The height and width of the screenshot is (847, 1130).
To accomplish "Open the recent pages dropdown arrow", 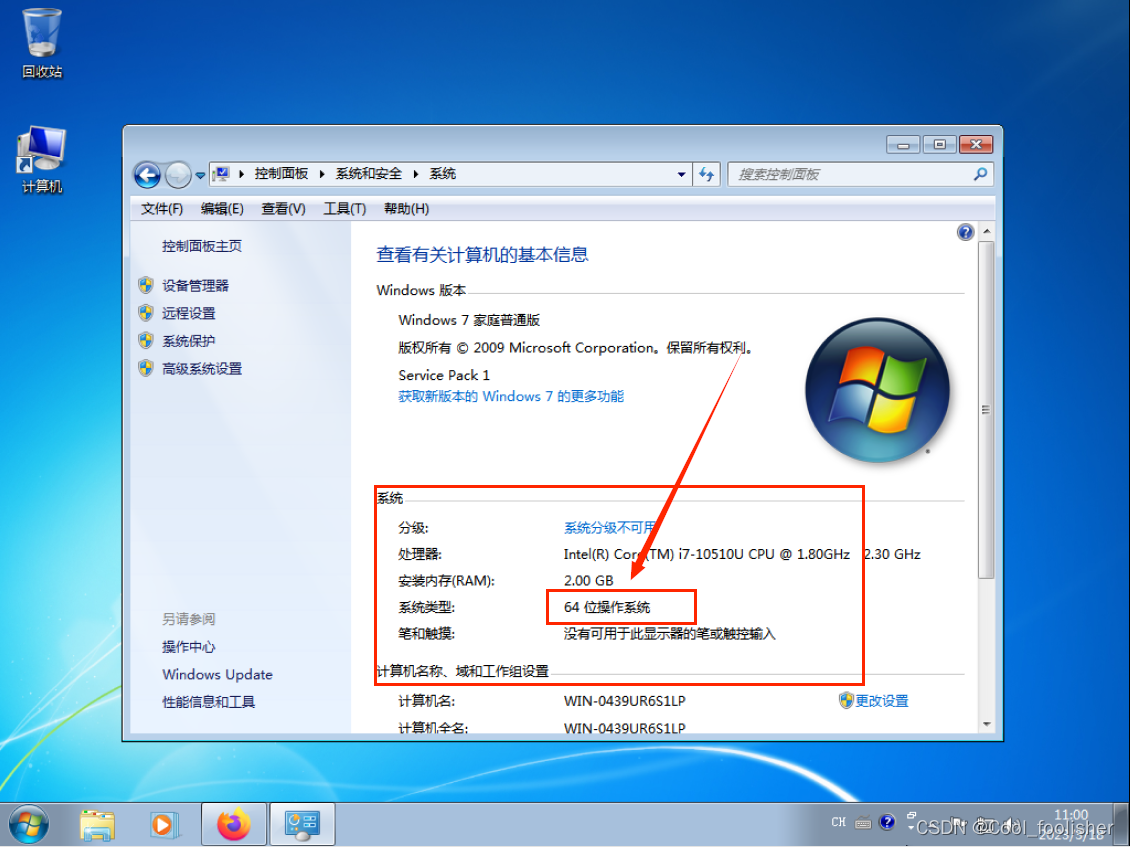I will tap(200, 174).
